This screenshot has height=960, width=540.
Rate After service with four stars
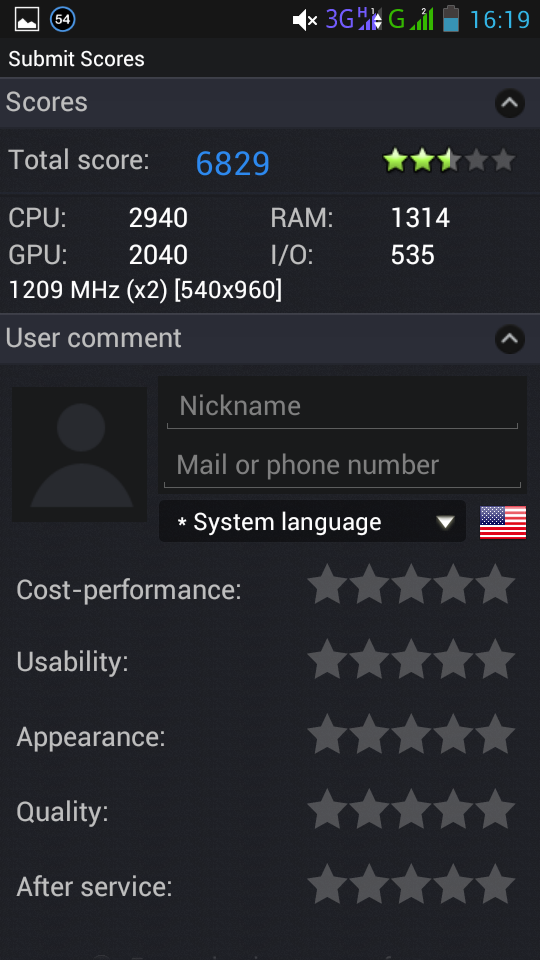pyautogui.click(x=453, y=884)
